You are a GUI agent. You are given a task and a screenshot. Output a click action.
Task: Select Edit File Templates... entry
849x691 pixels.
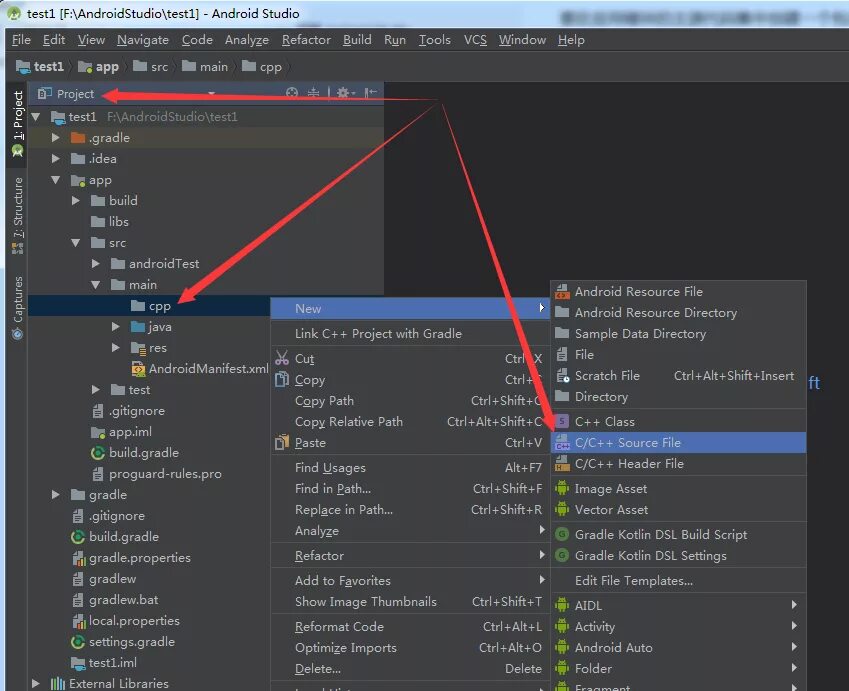pyautogui.click(x=679, y=581)
